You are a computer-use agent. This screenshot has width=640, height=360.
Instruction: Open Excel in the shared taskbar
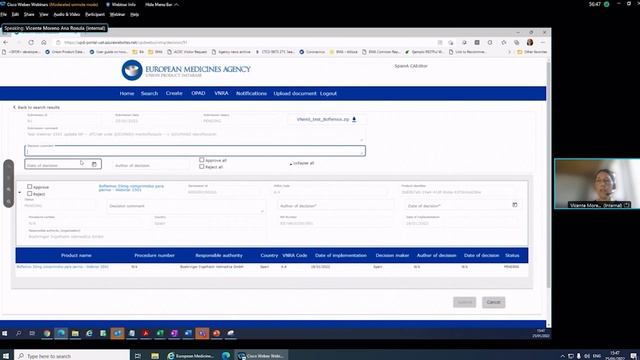[160, 333]
